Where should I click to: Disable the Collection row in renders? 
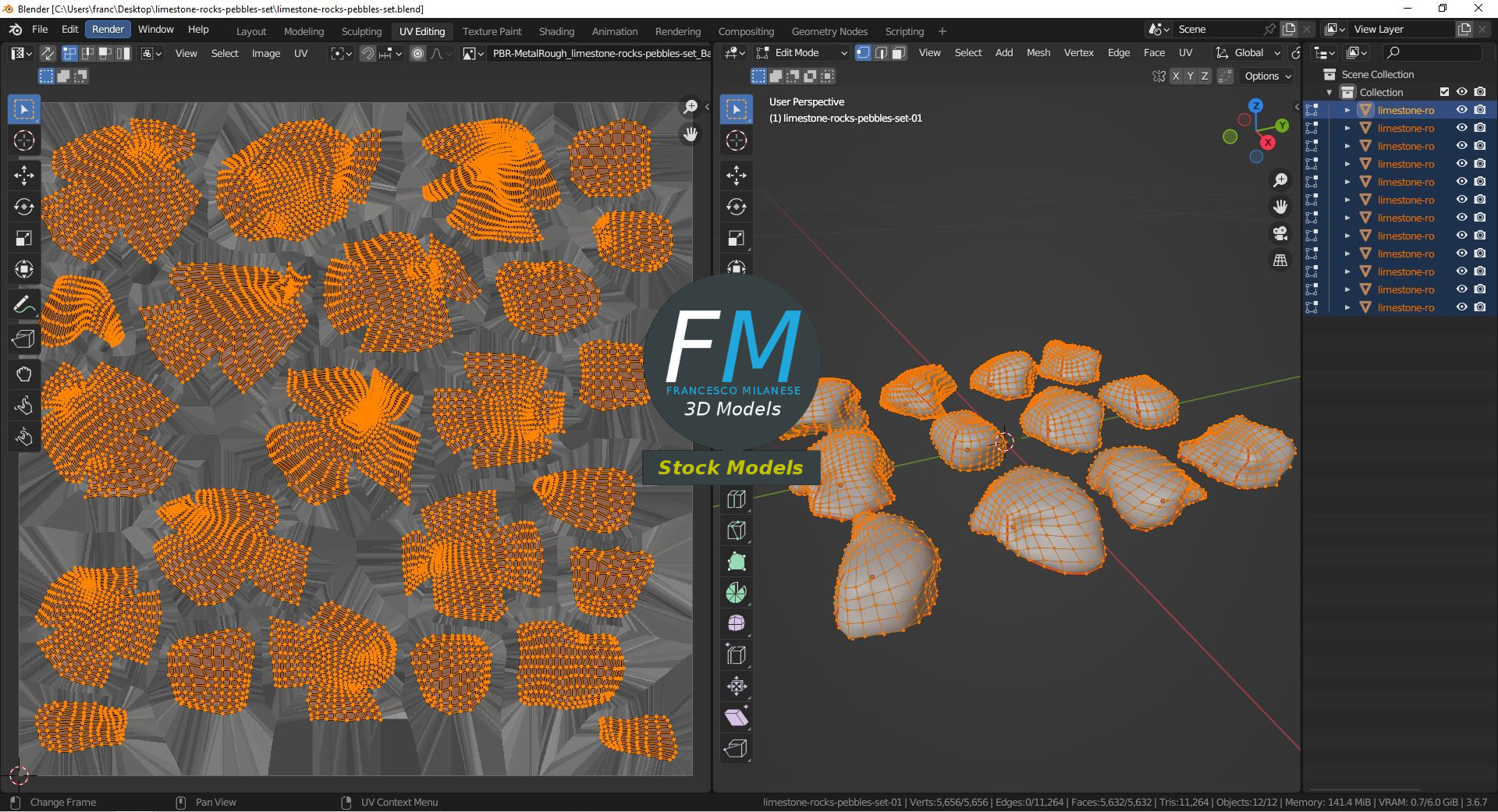point(1480,92)
